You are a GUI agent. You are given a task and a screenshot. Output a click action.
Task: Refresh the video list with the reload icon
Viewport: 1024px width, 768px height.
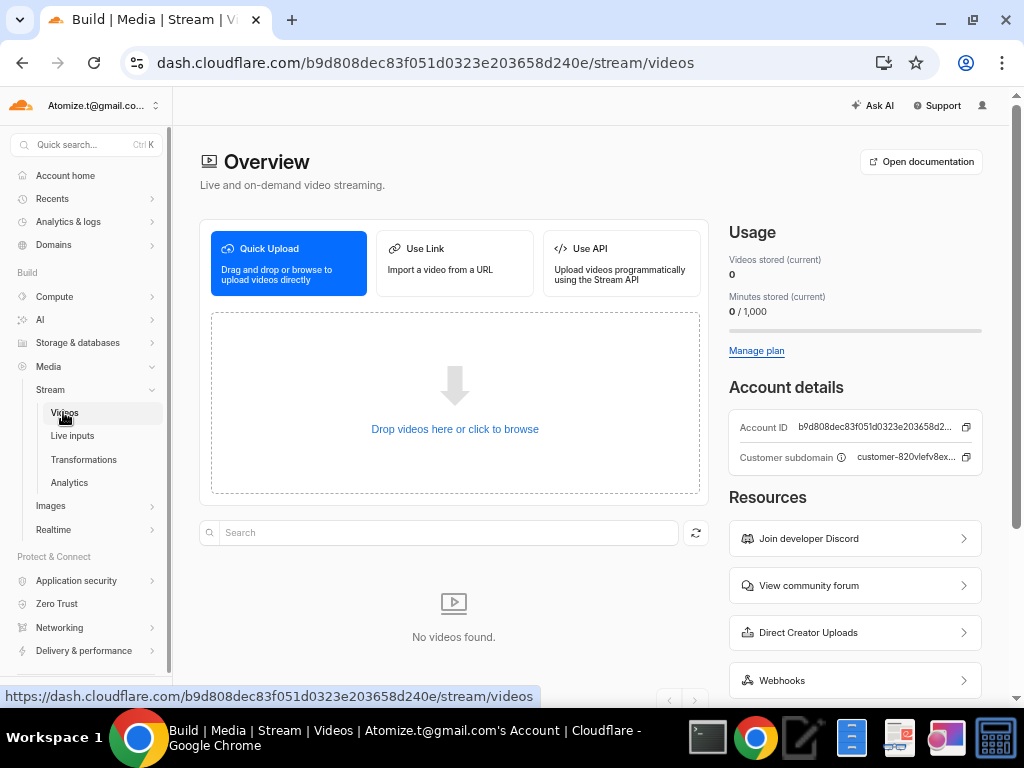click(696, 533)
